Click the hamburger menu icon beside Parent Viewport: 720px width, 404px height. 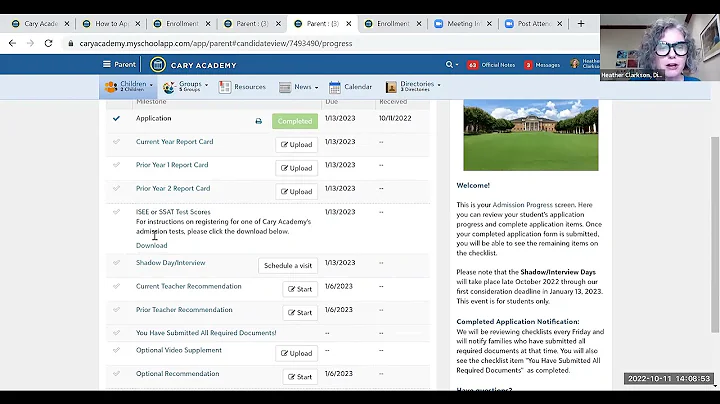pos(107,64)
